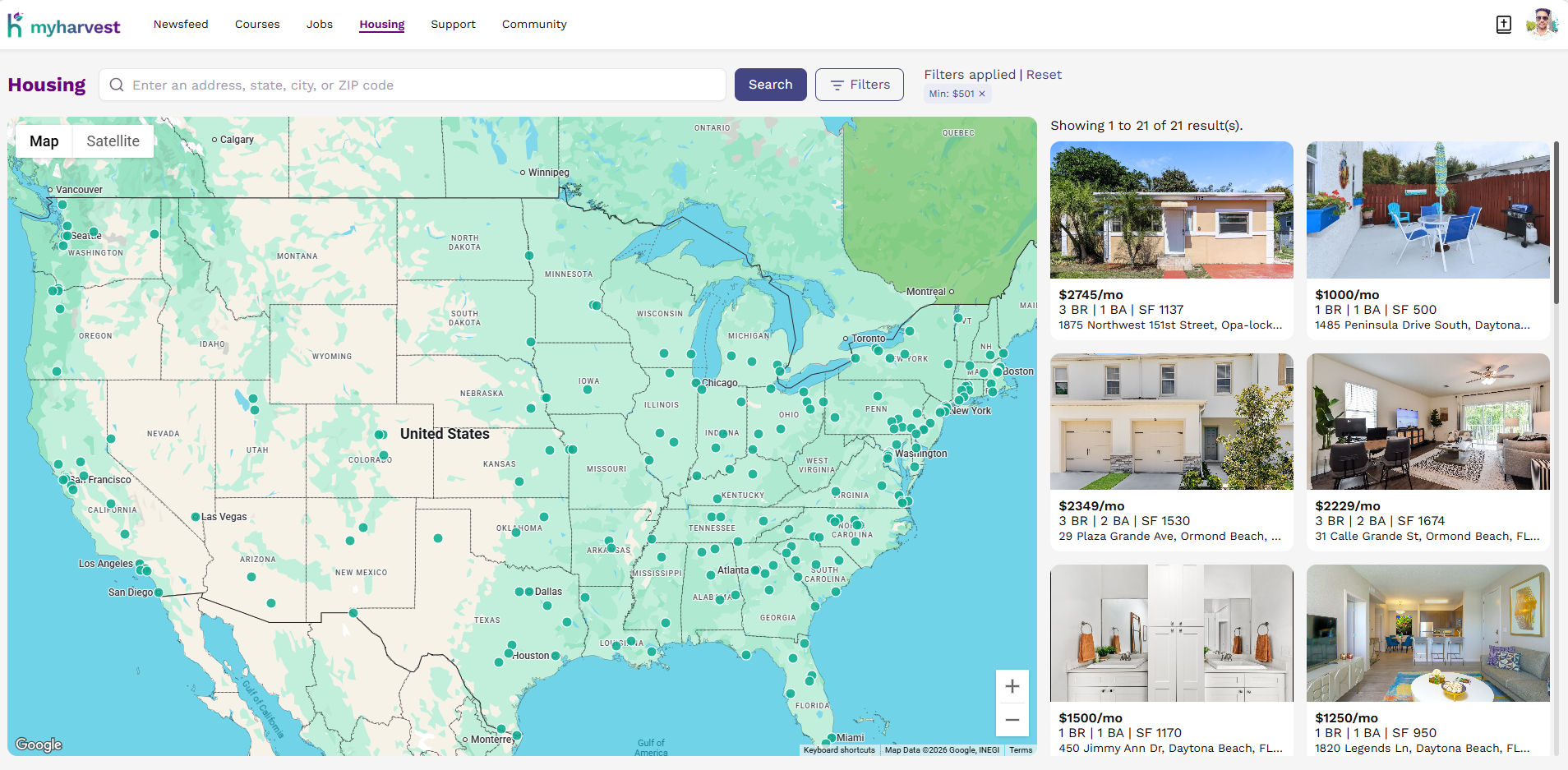
Task: Open the Jobs tab
Action: (x=319, y=25)
